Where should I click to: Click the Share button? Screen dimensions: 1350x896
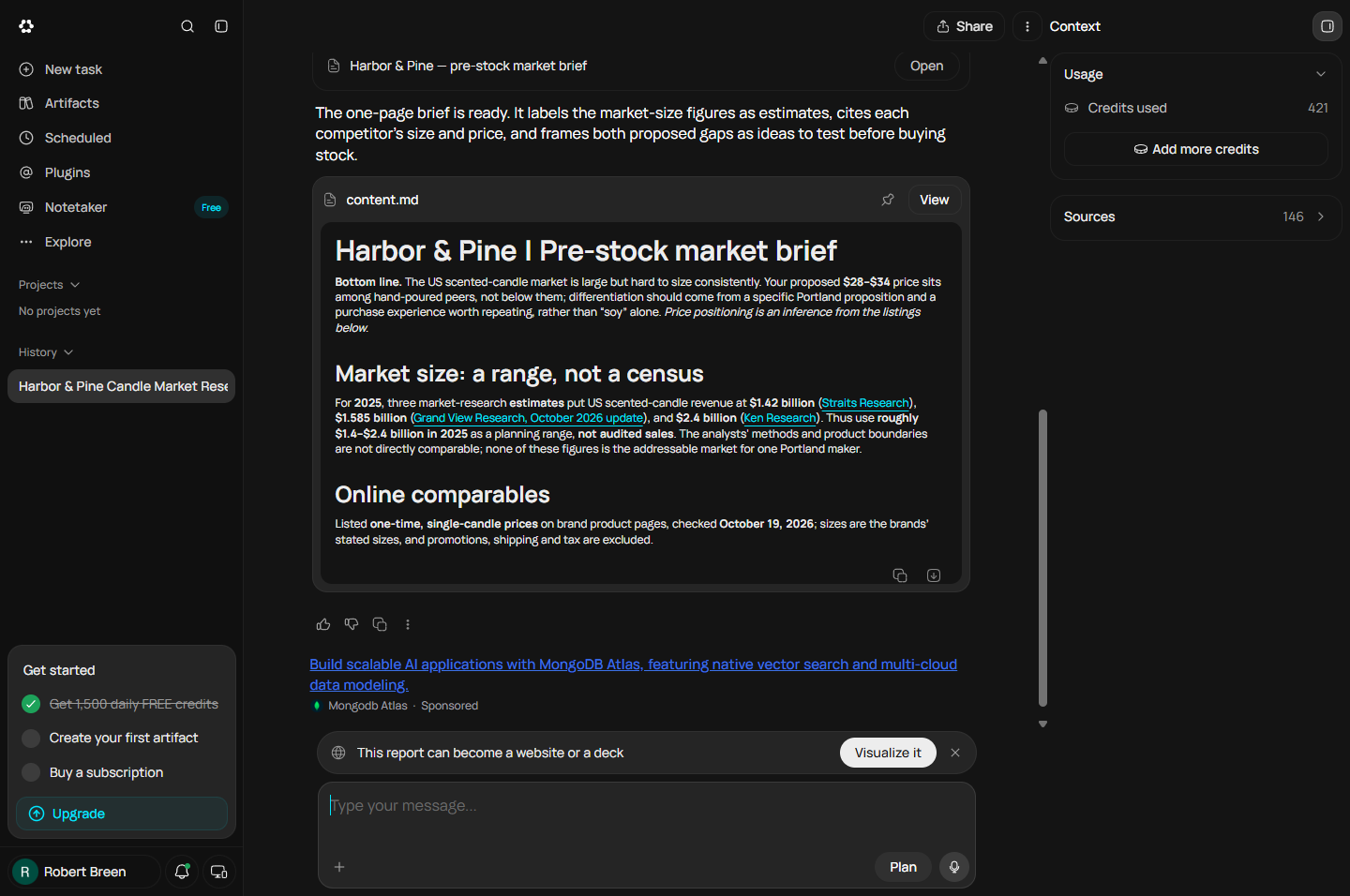[964, 26]
